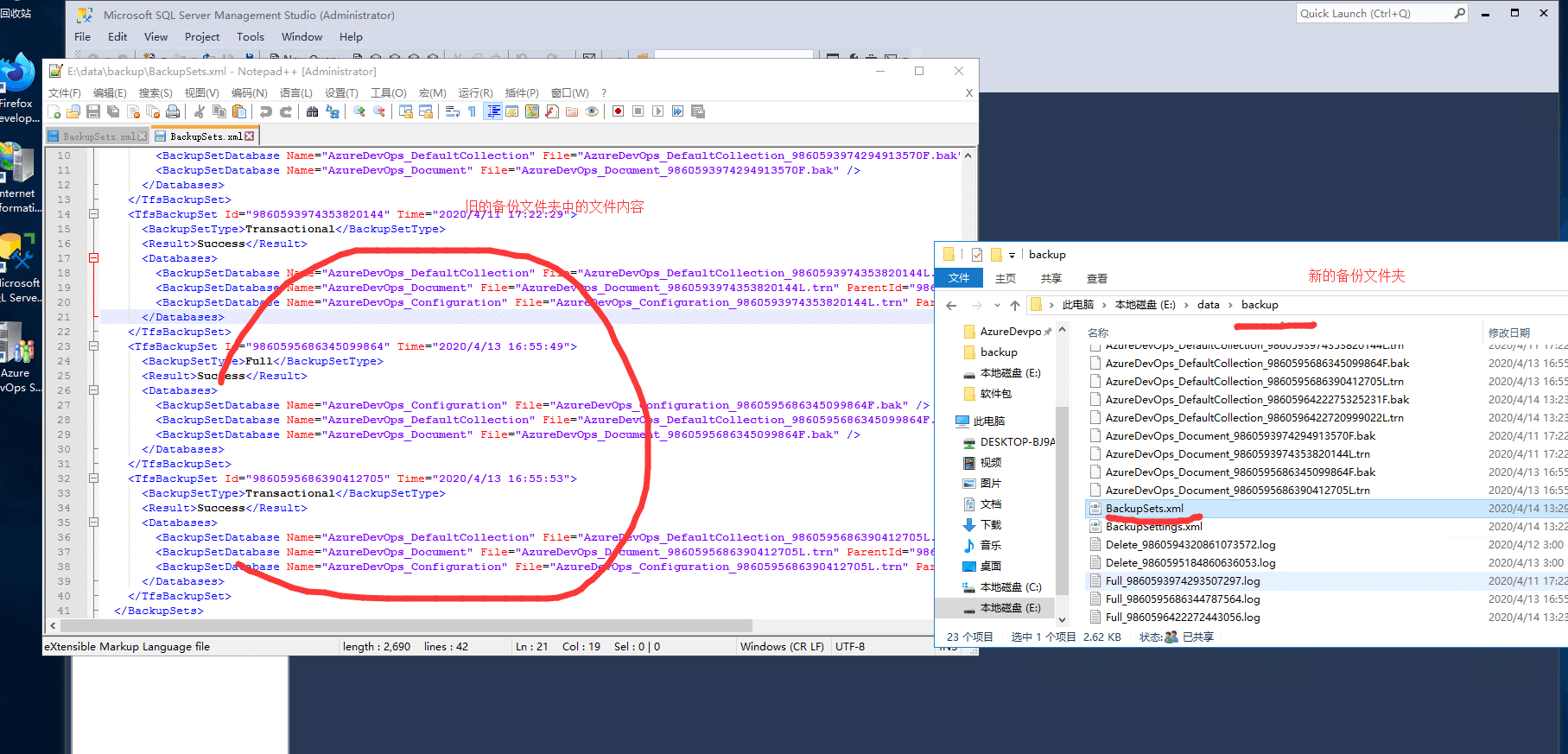Click the Save icon in Notepad++ toolbar
Viewport: 1568px width, 754px height.
point(93,111)
